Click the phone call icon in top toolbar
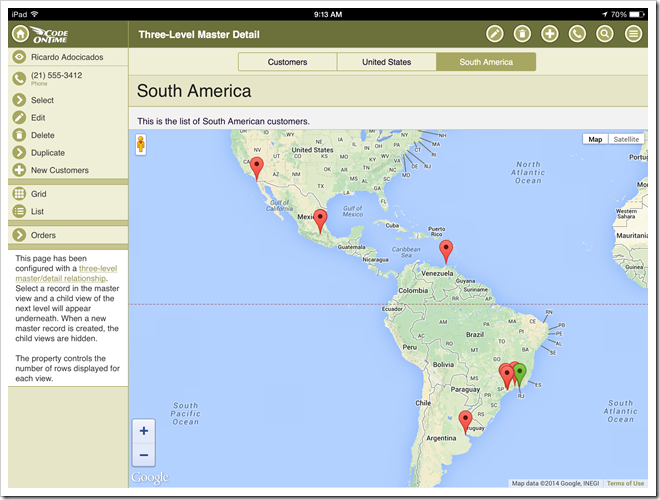Screen dimensions: 660x500 tap(577, 34)
